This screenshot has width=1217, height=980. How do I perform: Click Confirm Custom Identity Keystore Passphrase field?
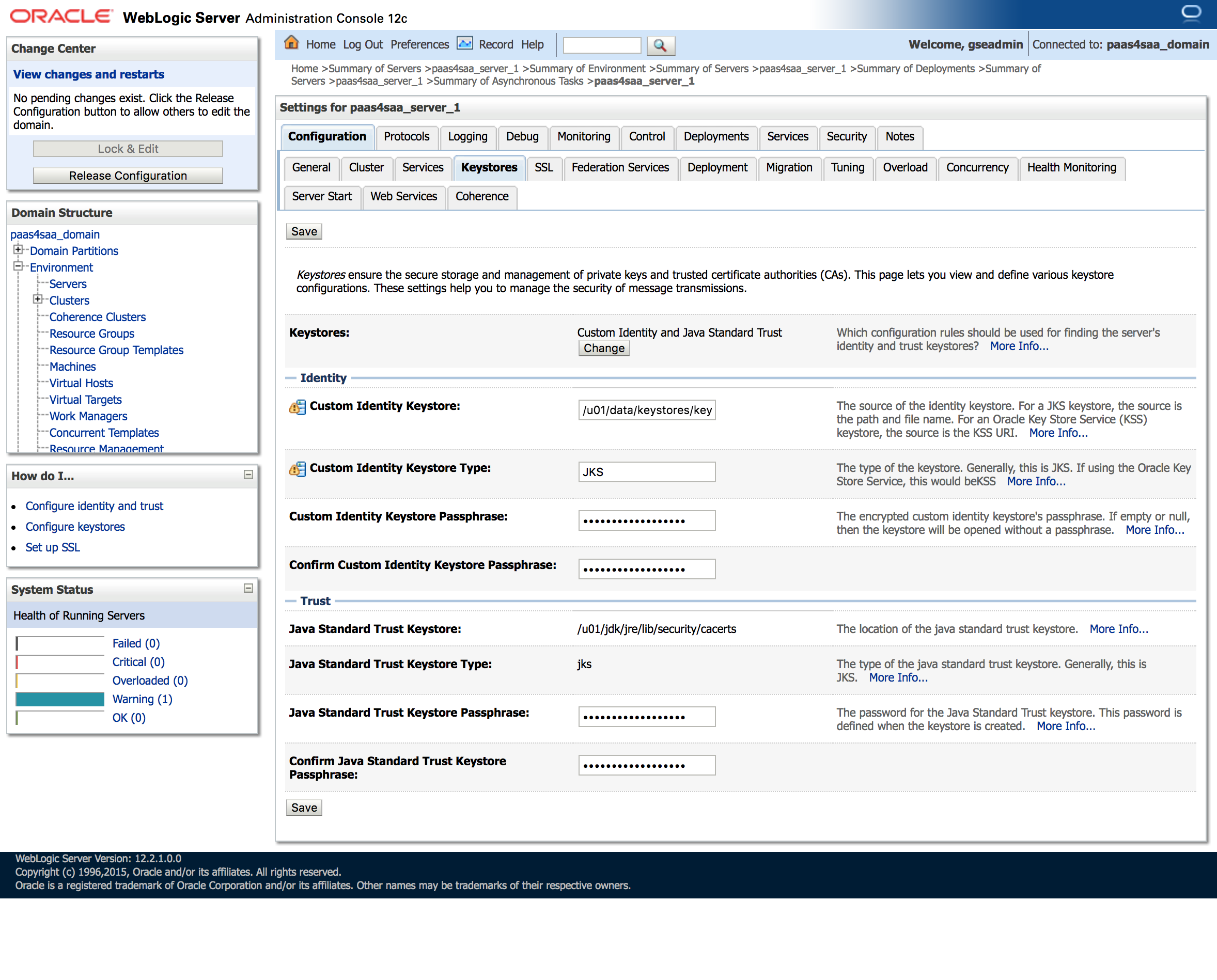pos(647,569)
